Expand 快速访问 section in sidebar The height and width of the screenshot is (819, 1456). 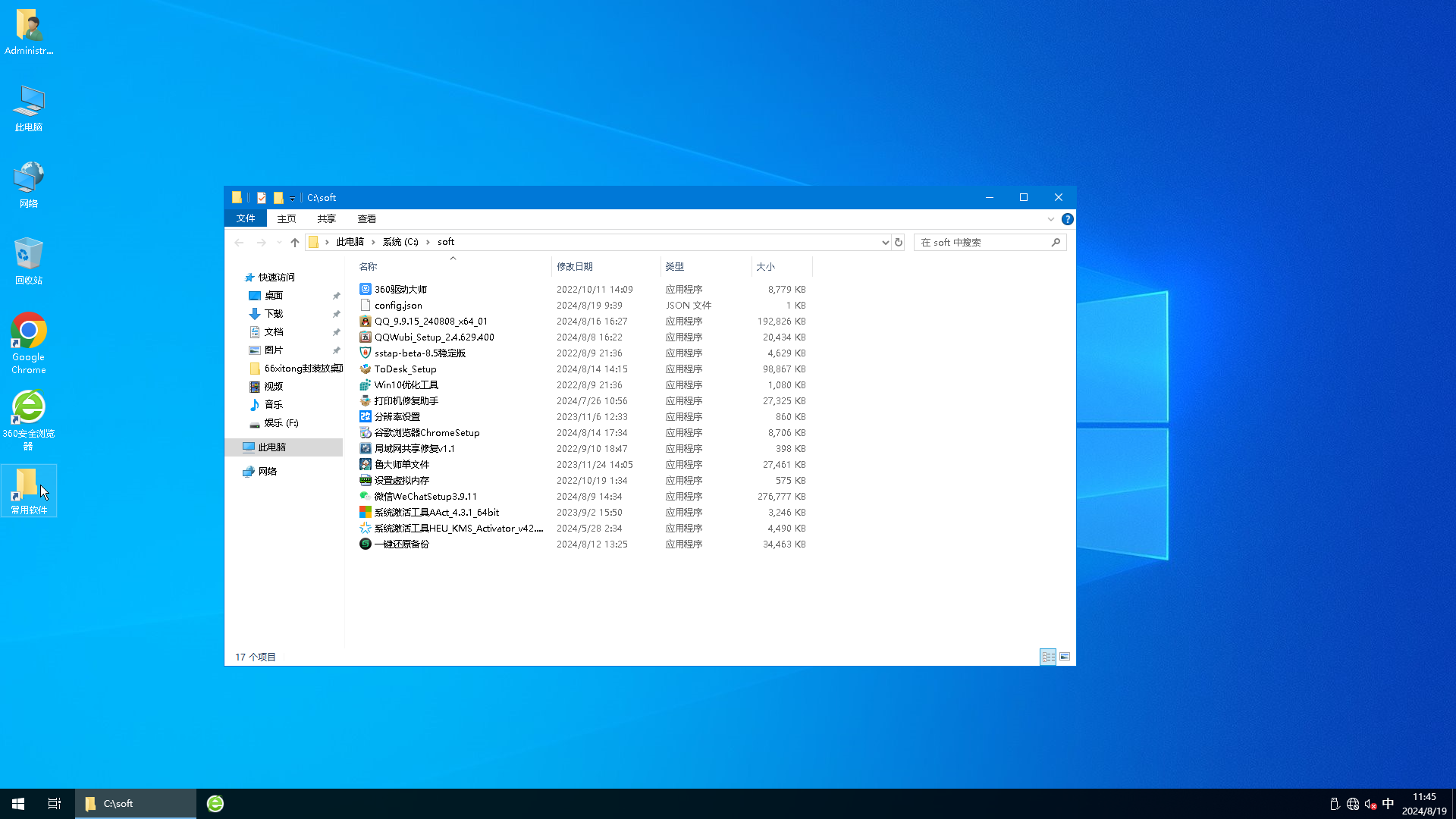point(237,277)
